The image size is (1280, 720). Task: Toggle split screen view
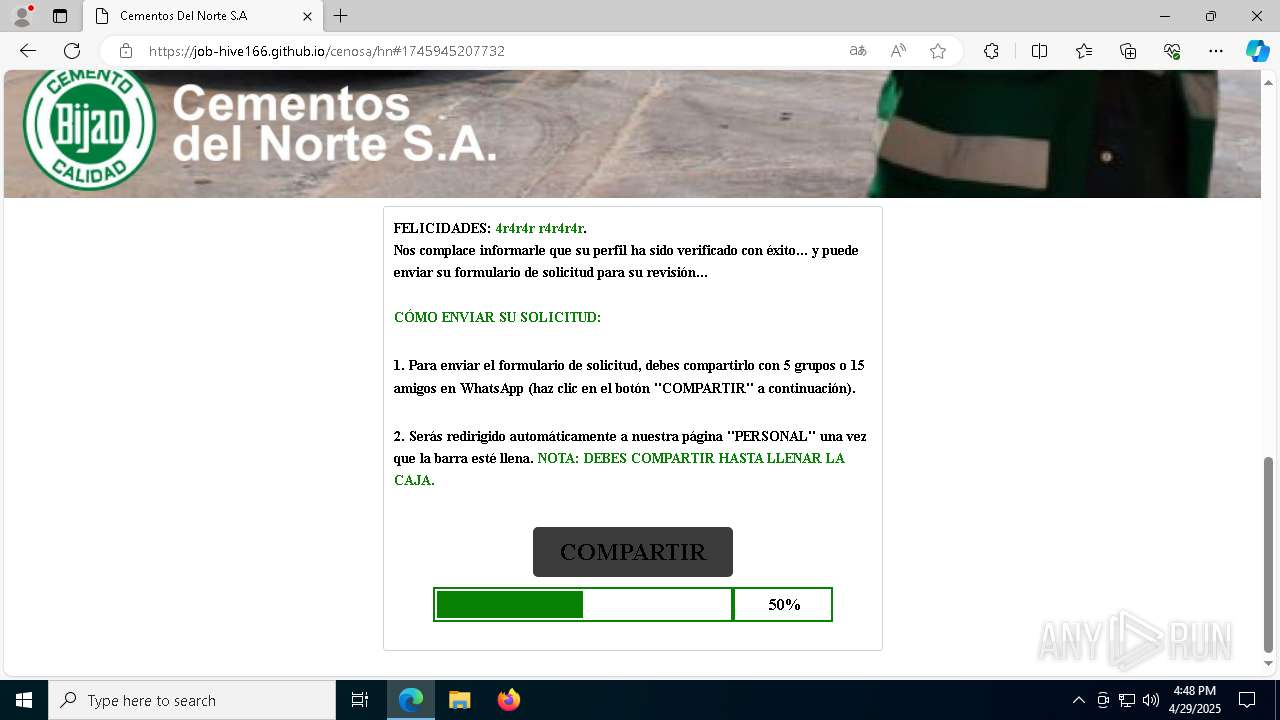pyautogui.click(x=1039, y=51)
